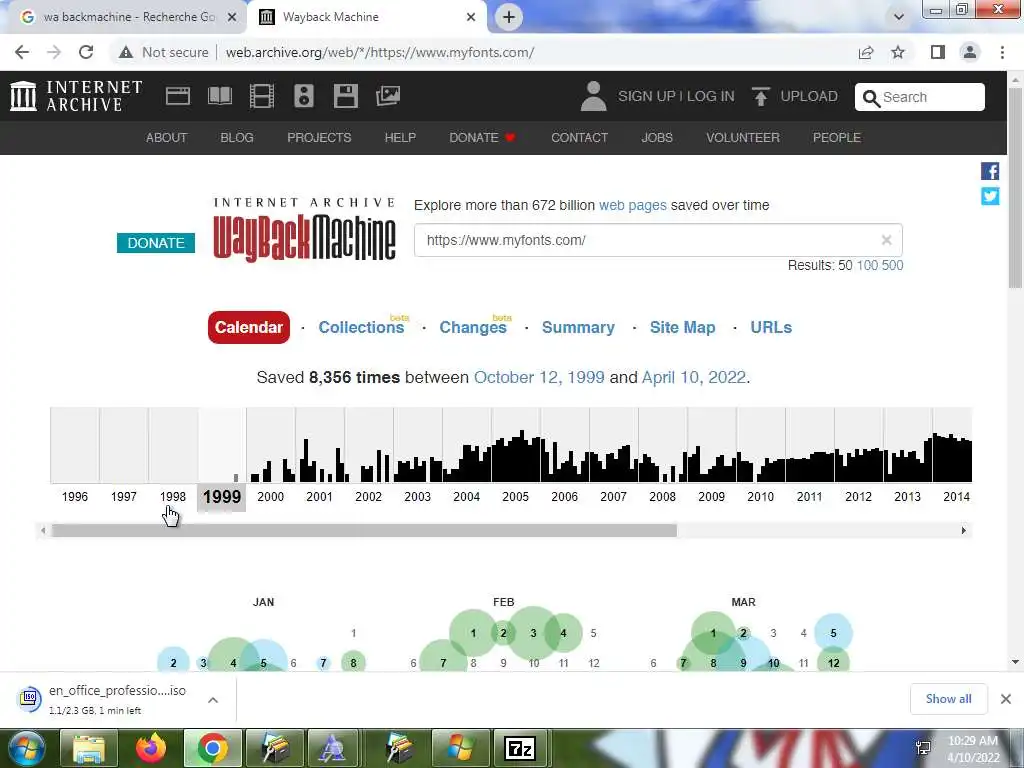The image size is (1024, 768).
Task: Go back in browser history
Action: (22, 52)
